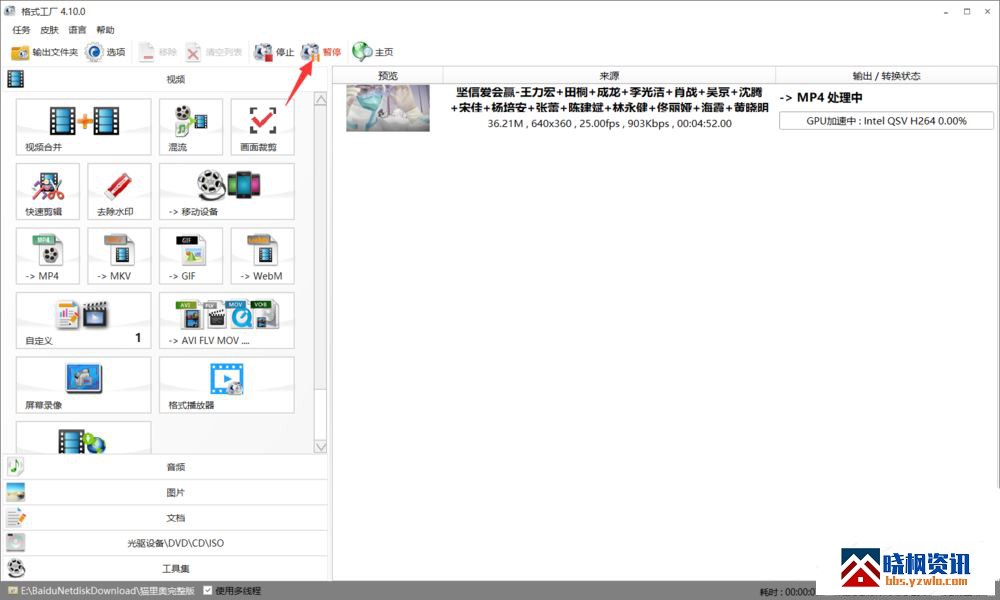Launch the 快速剪辑 quick clip tool

(48, 191)
